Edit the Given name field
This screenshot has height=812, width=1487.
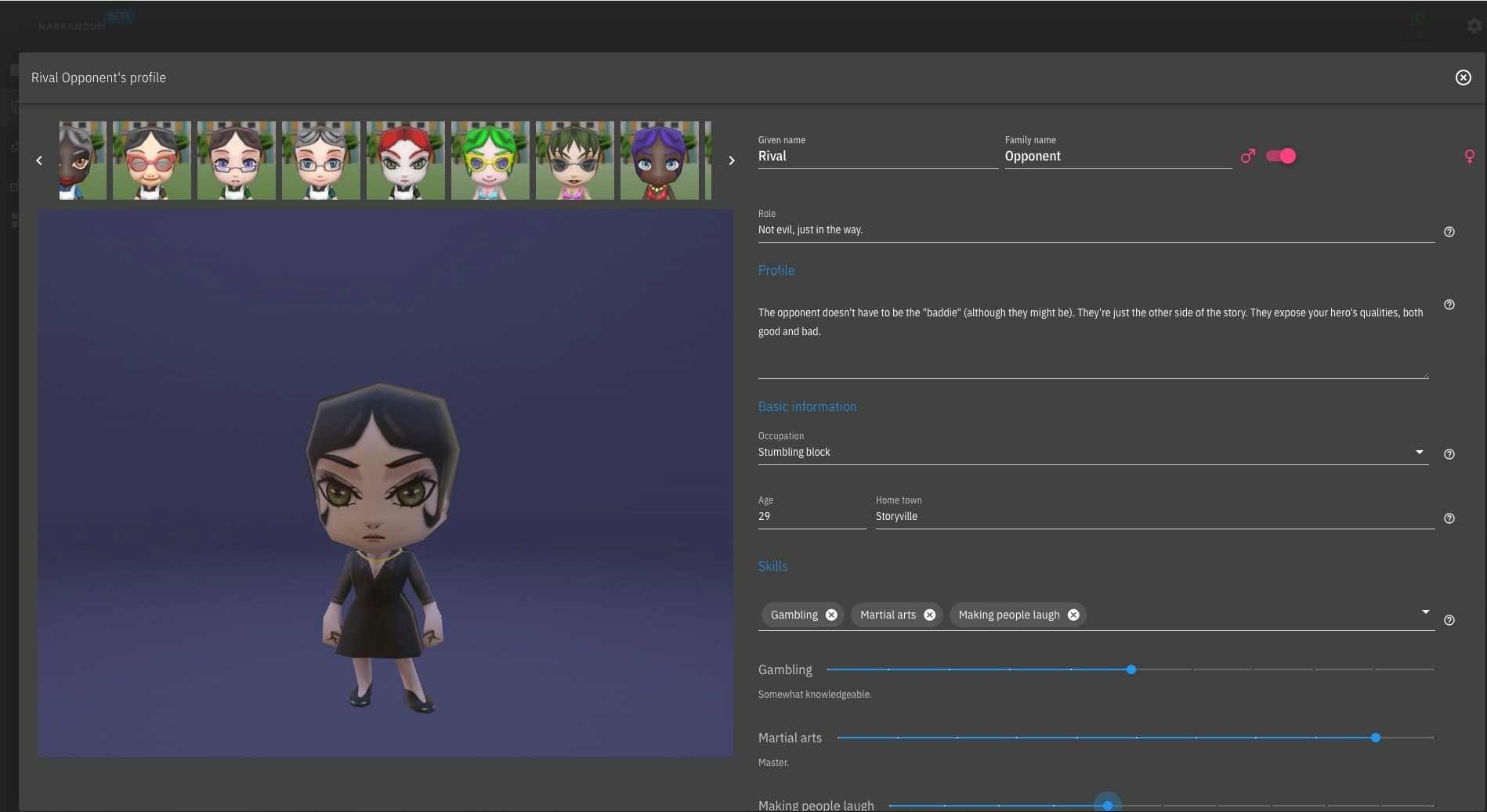(877, 156)
